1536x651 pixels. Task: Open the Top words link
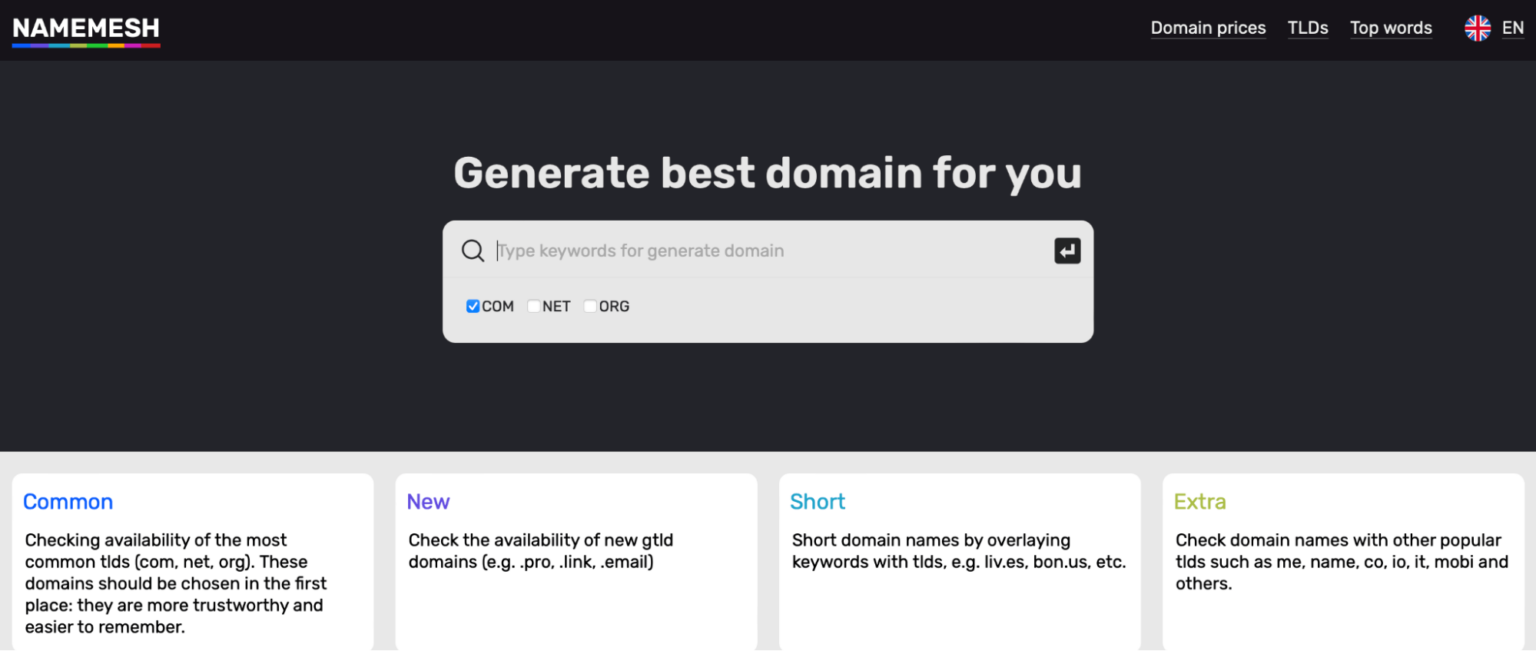pyautogui.click(x=1390, y=28)
